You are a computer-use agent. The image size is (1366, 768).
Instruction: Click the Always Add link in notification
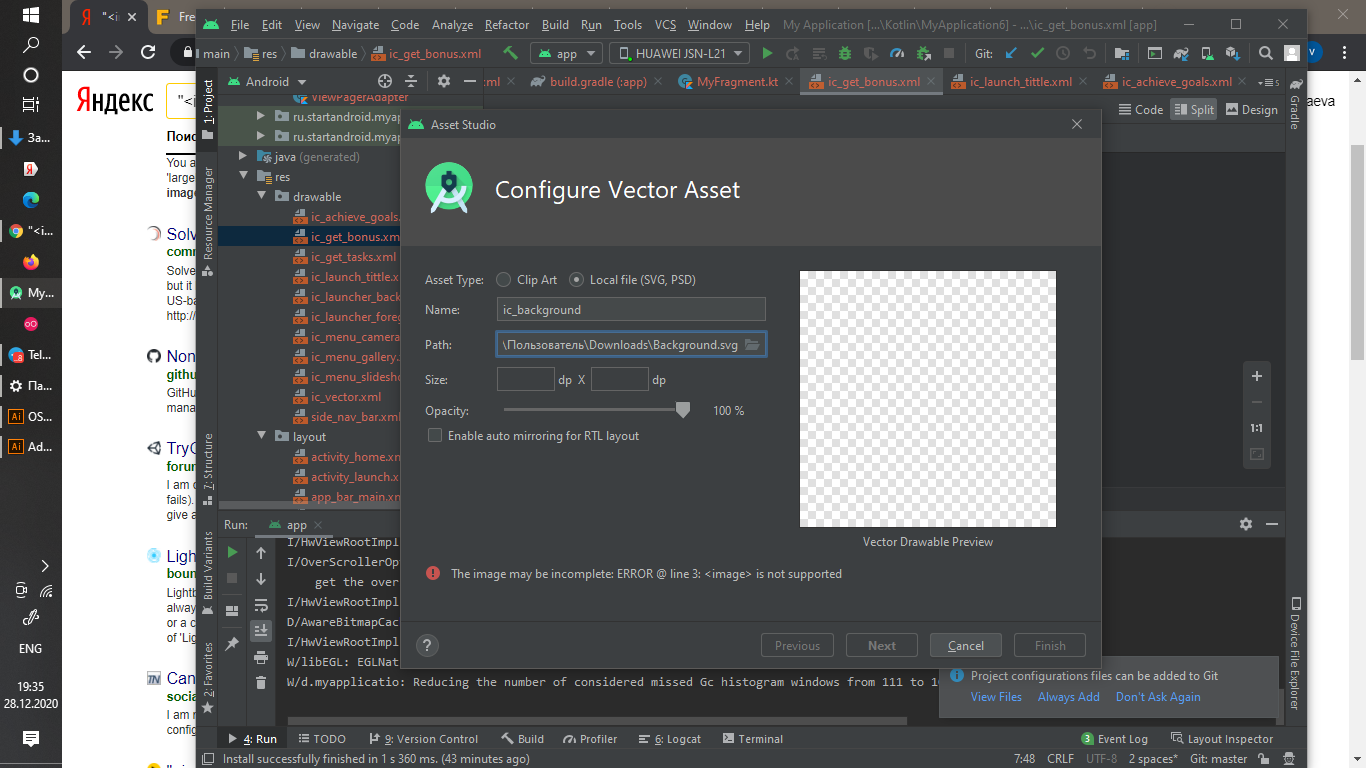tap(1068, 697)
